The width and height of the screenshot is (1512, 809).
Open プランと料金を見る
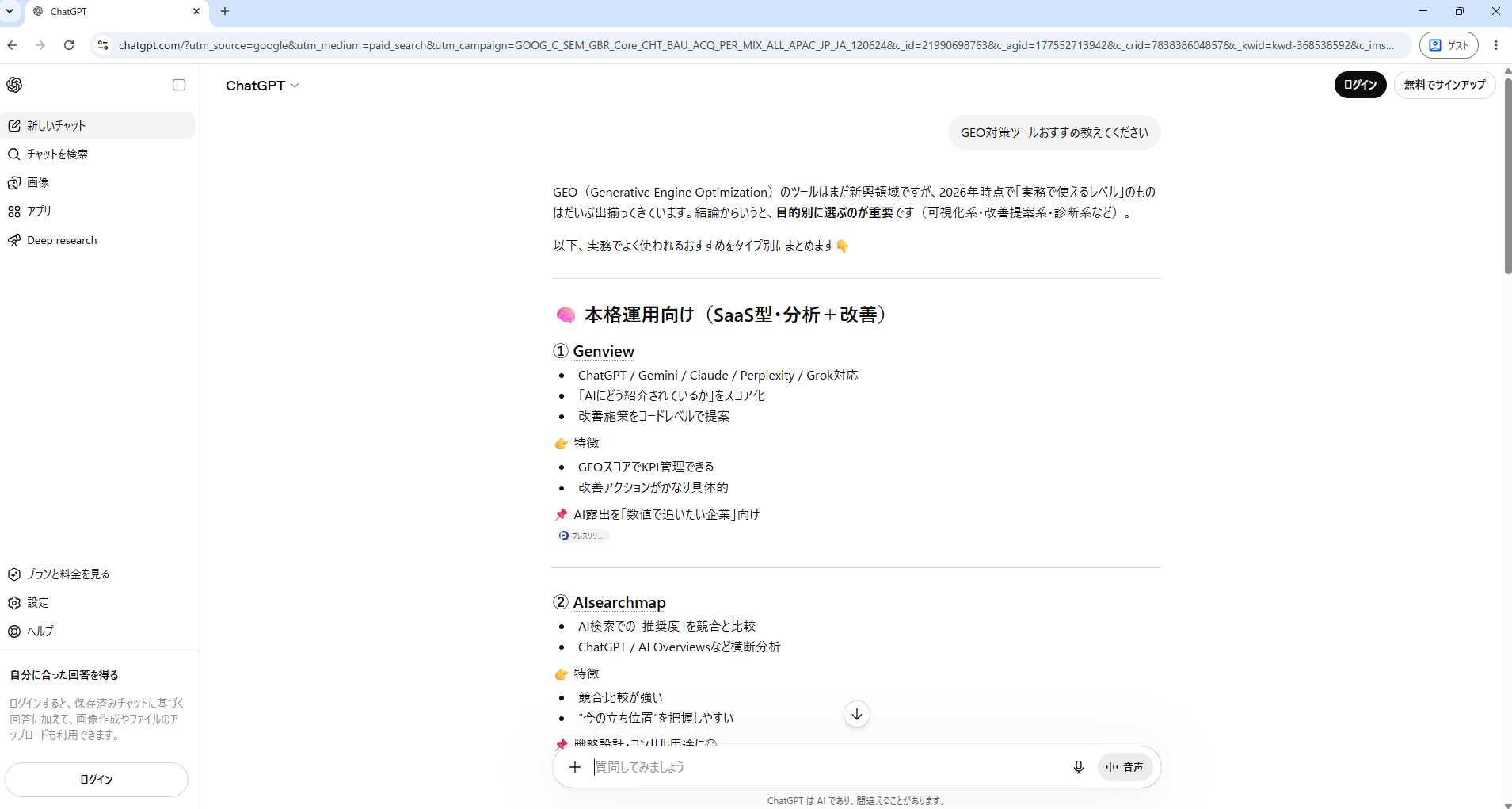point(97,574)
